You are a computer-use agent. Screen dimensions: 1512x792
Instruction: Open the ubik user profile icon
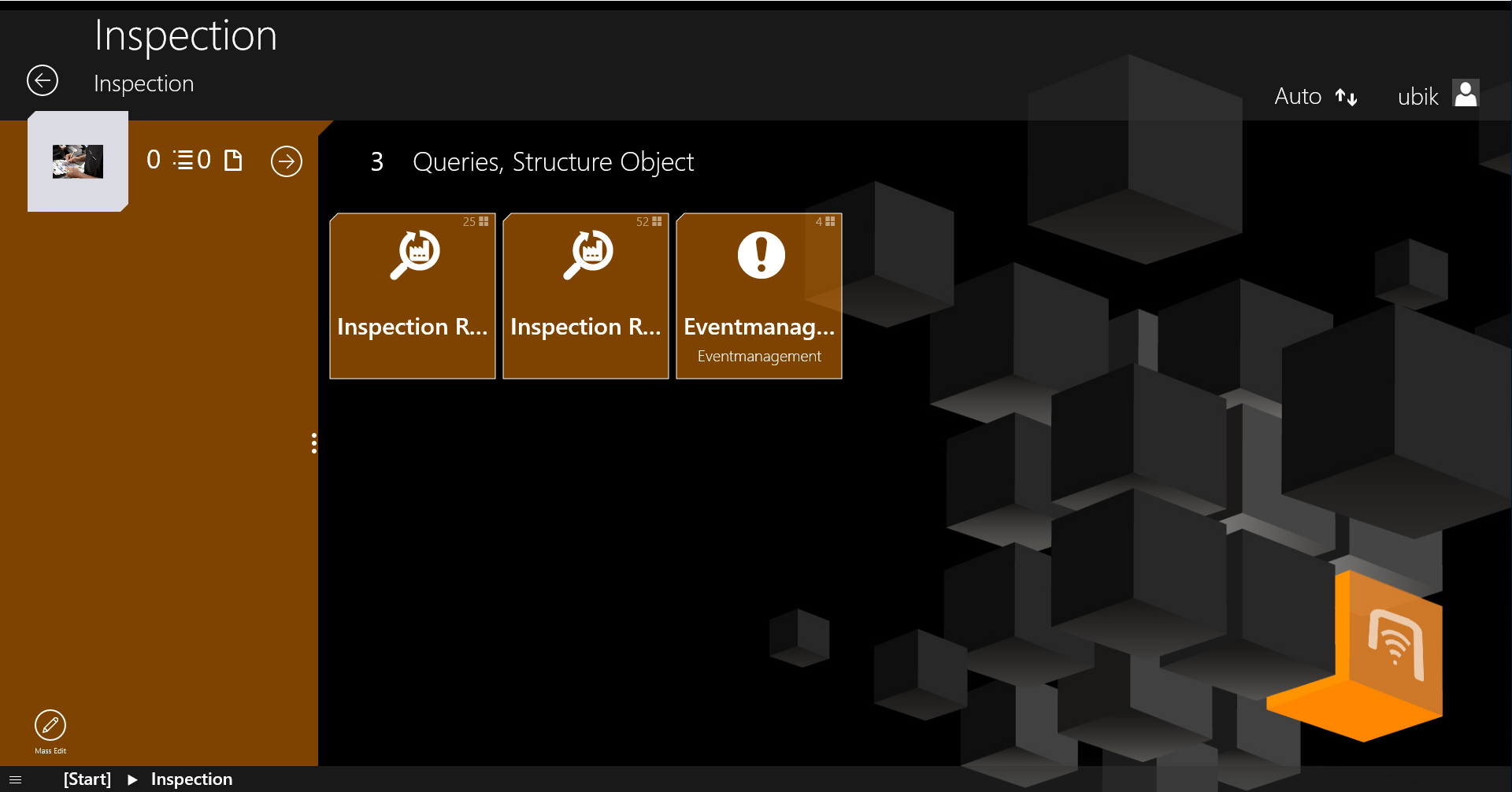coord(1465,94)
